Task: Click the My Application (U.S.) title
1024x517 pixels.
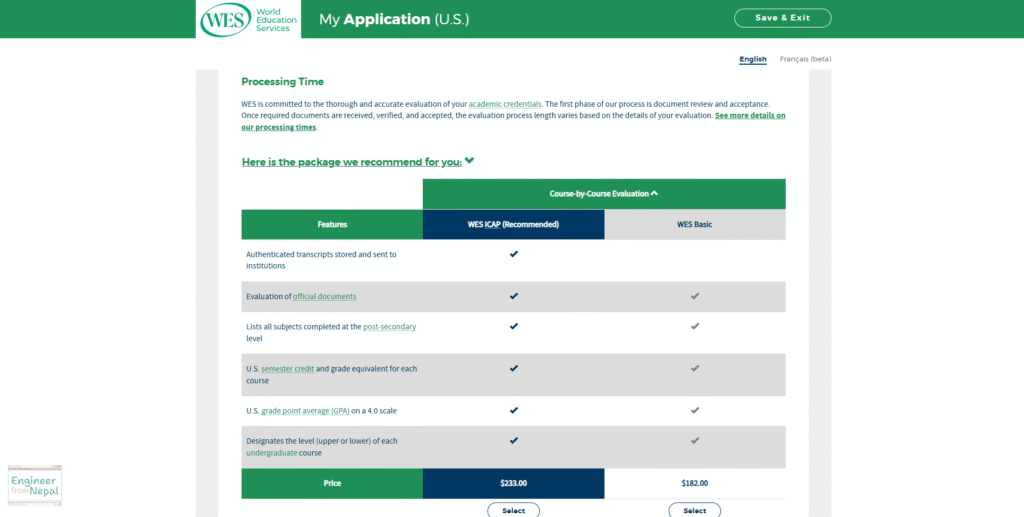Action: (394, 20)
